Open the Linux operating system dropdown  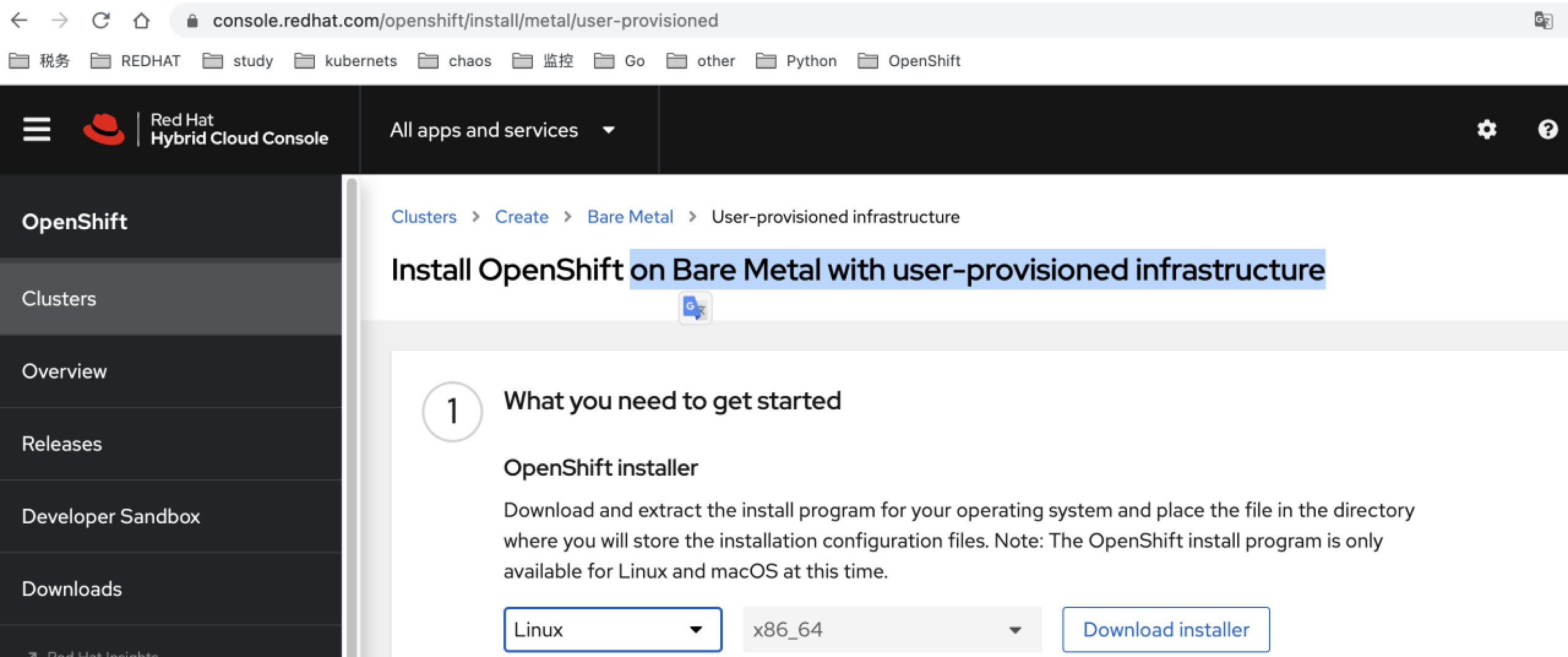pyautogui.click(x=612, y=629)
